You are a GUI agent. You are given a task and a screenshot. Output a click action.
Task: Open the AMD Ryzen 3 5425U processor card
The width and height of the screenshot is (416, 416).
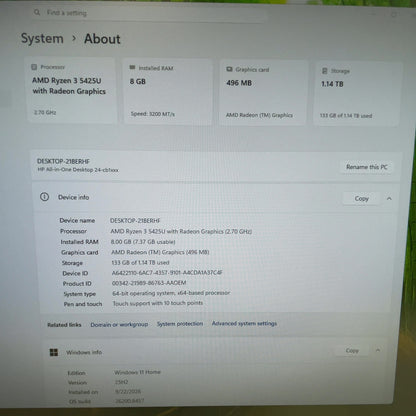(x=72, y=90)
